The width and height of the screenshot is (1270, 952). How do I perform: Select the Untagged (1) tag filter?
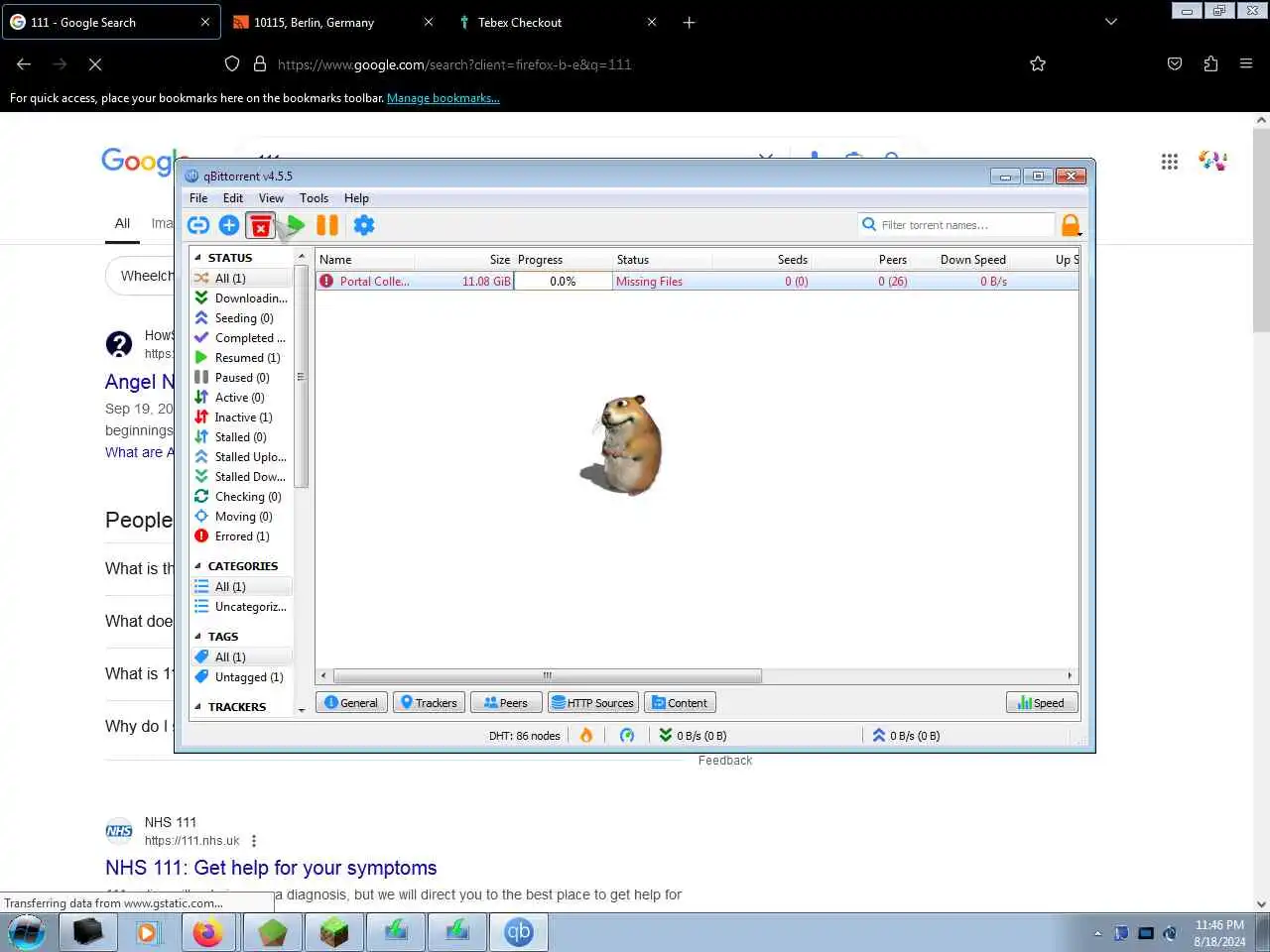[242, 677]
